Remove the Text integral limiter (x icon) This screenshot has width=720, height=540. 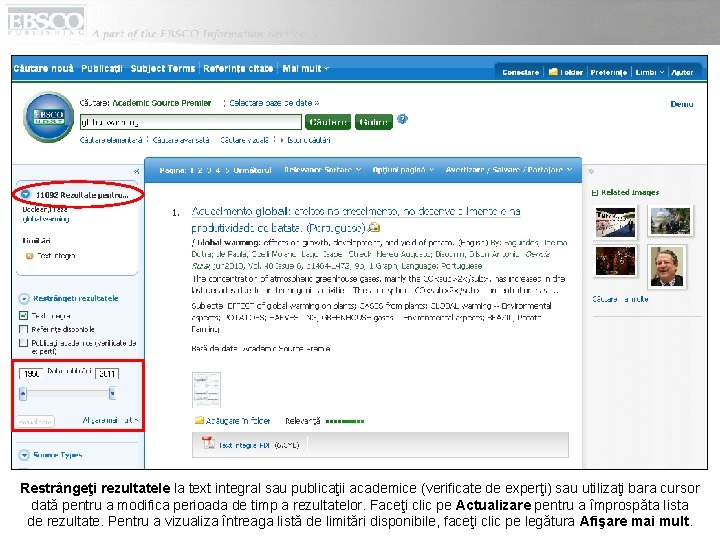click(x=29, y=256)
